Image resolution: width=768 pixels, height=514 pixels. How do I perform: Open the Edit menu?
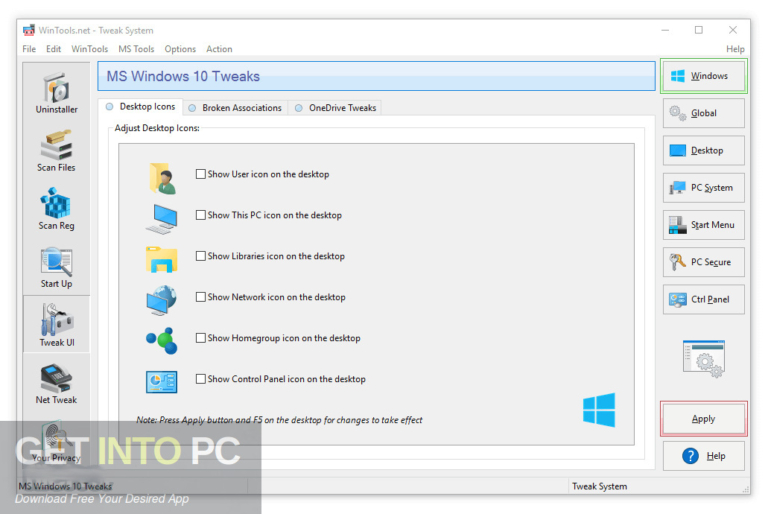[53, 49]
